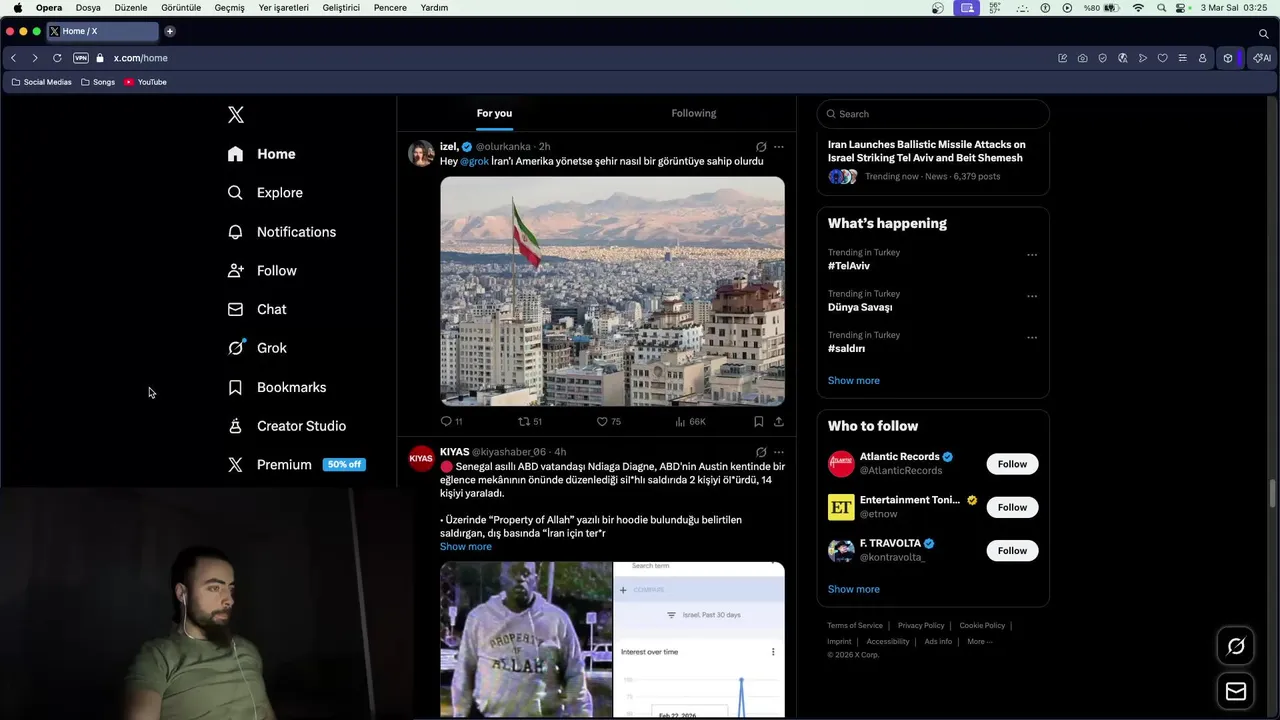Screen dimensions: 1280x720
Task: Open the YouTube bookmark
Action: (146, 82)
